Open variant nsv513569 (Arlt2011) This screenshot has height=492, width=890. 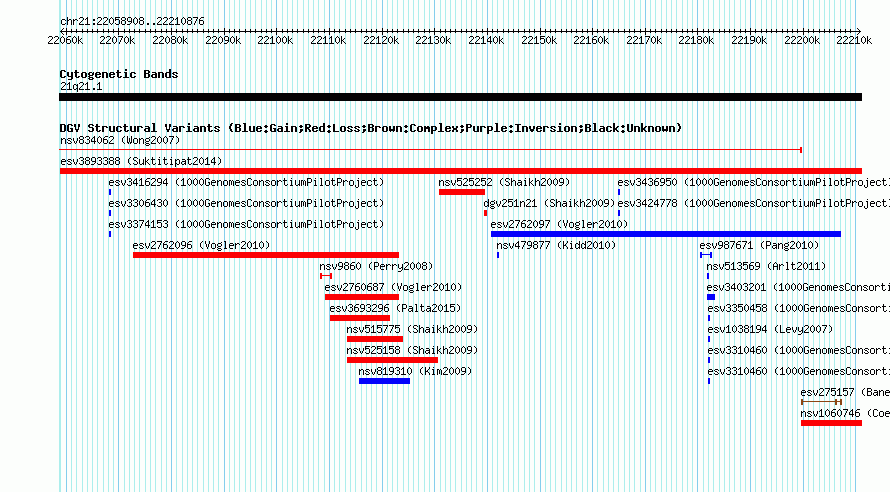[766, 266]
